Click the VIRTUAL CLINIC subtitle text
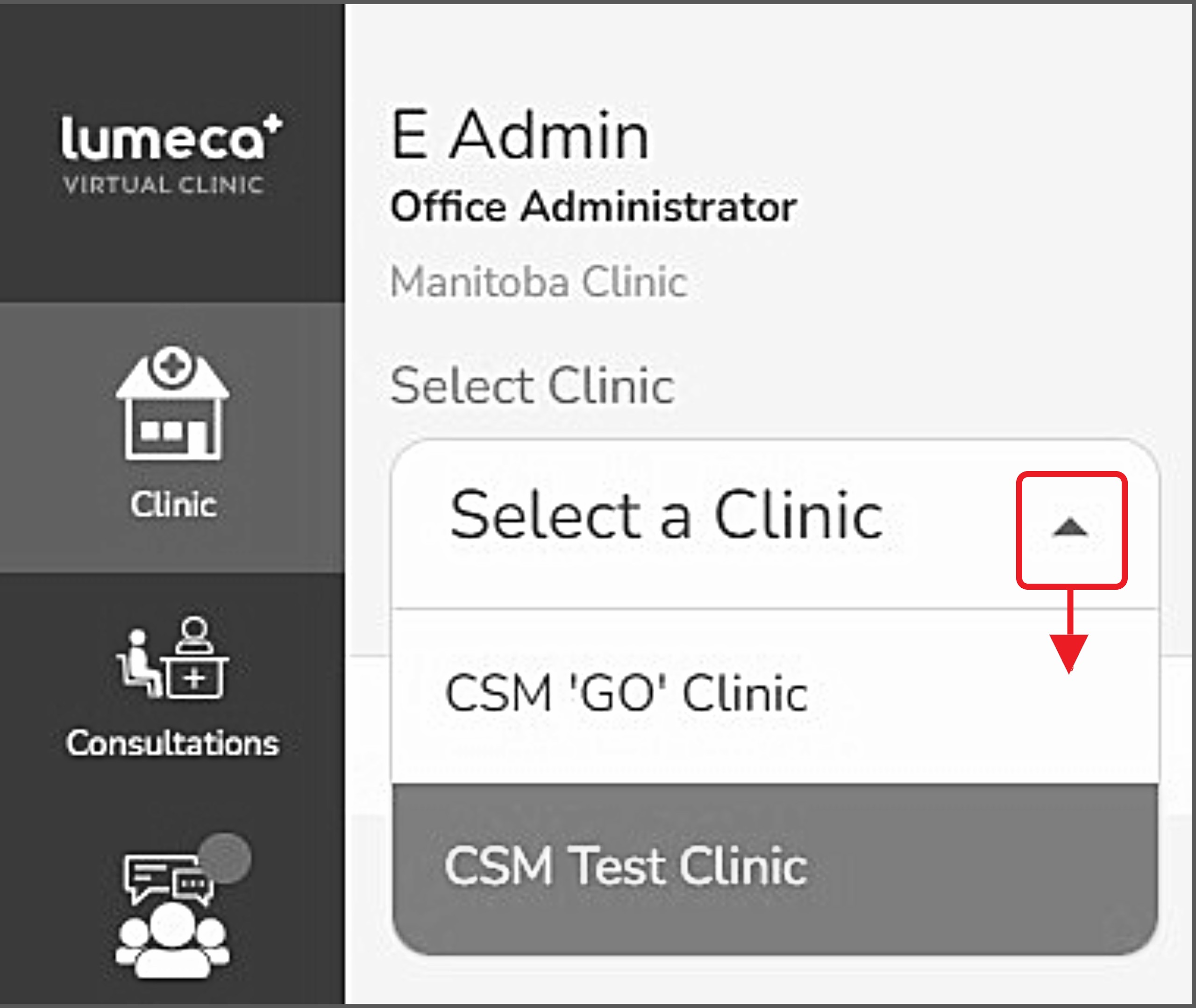Screen dimensions: 1196x1008 tap(164, 185)
